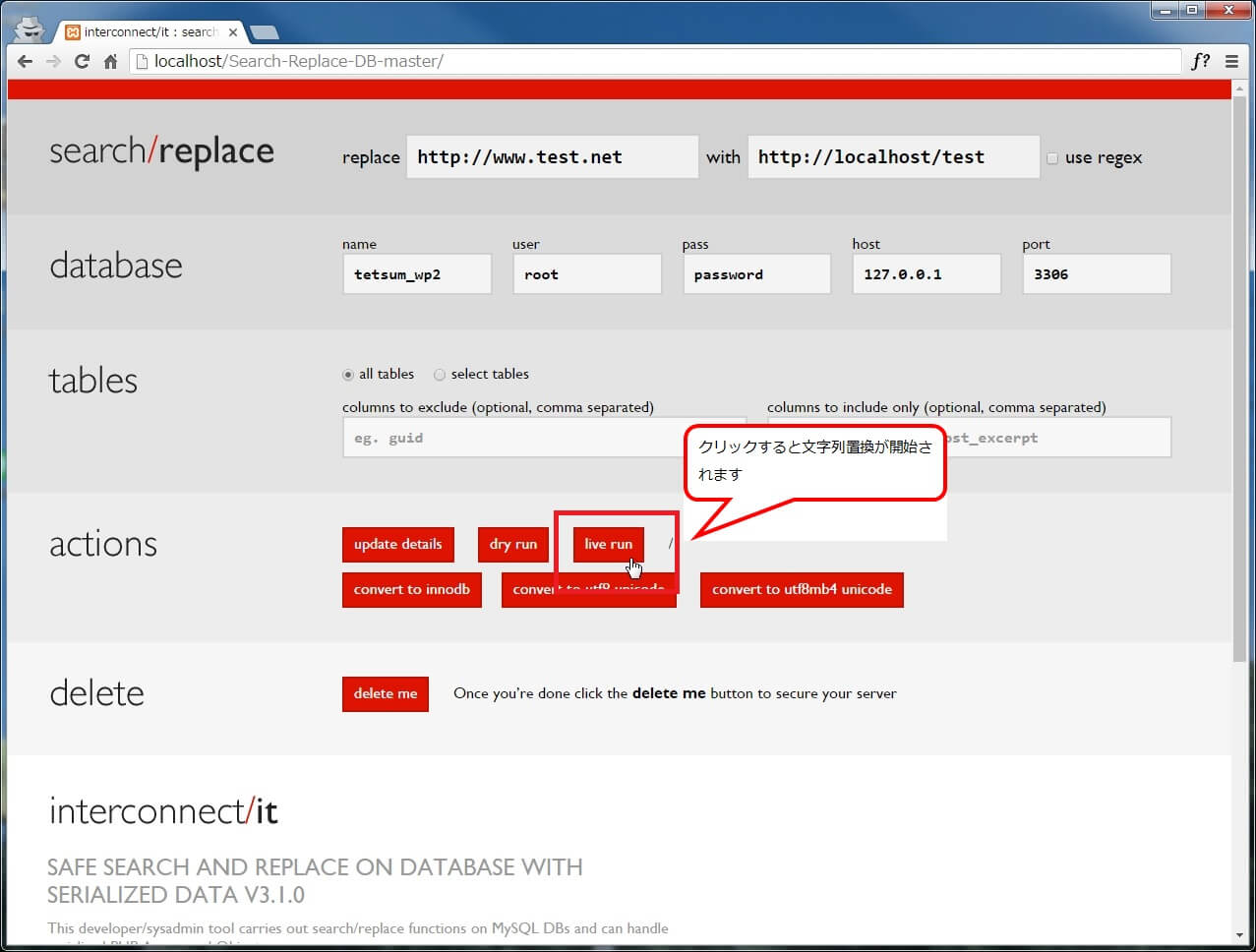
Task: Click the page vertical scrollbar down arrow
Action: point(1239,933)
